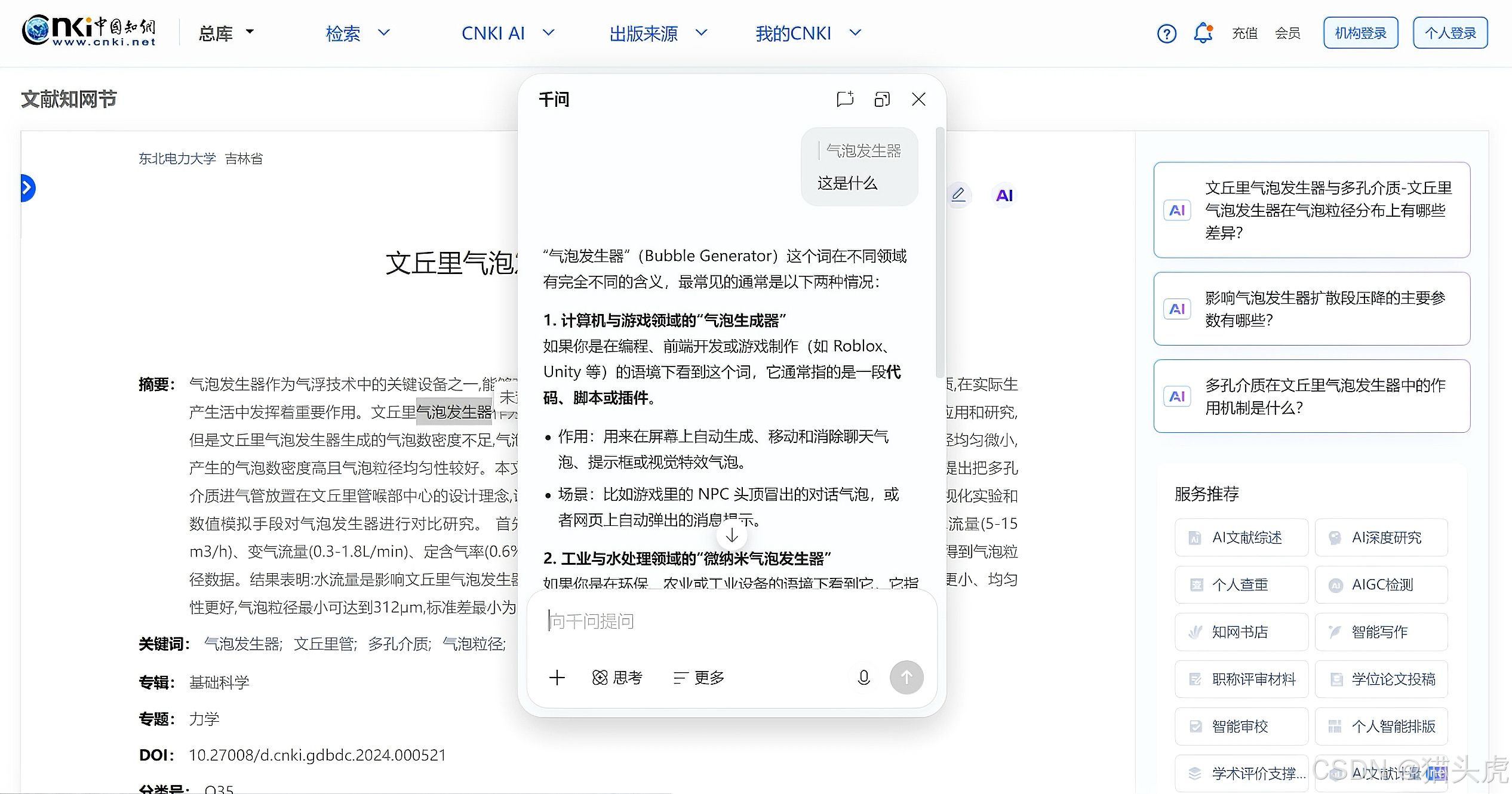The image size is (1512, 794).
Task: Click the chat panel scrollbar
Action: coord(940,252)
